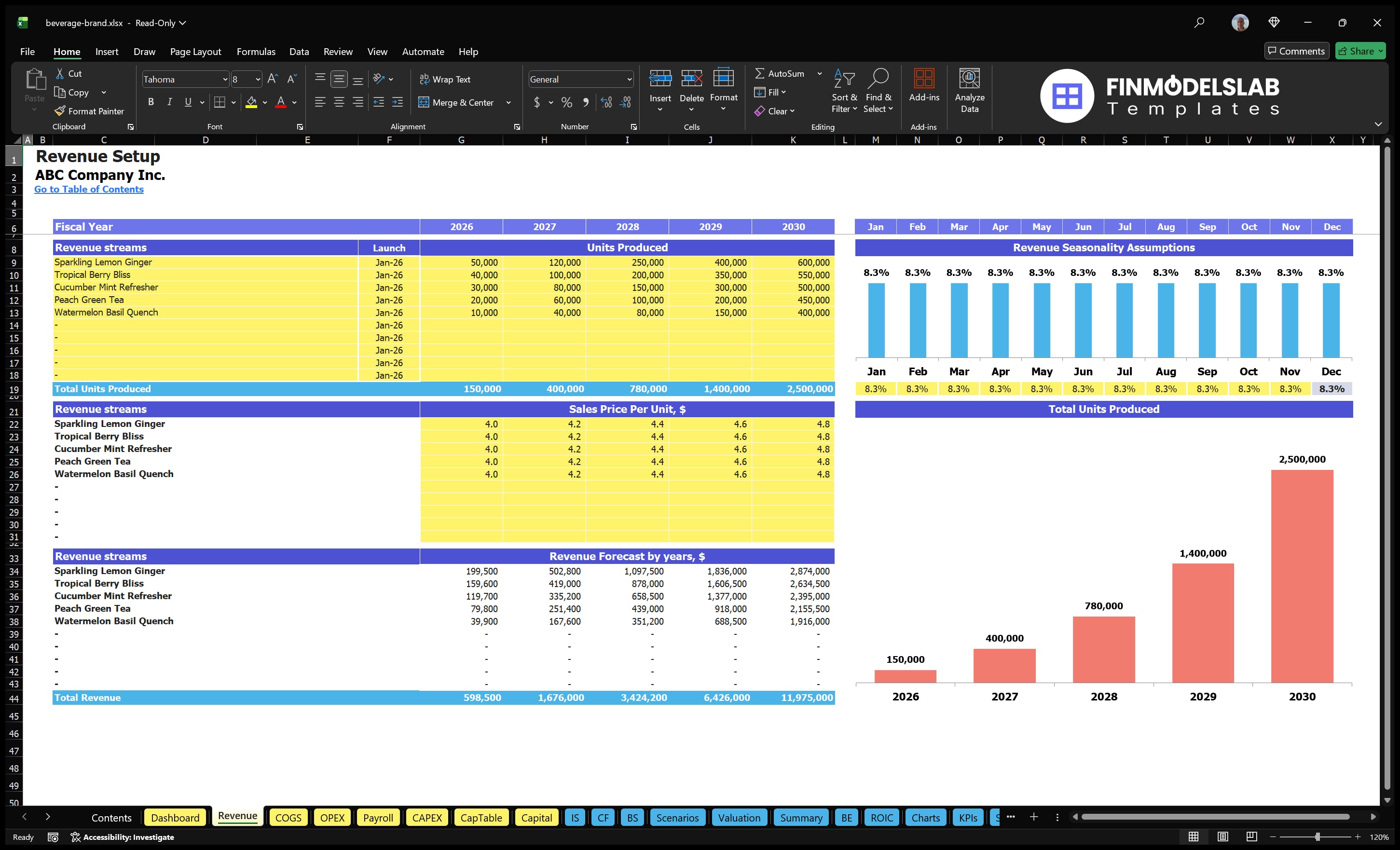Expand the AutoSum dropdown arrow
1400x850 pixels.
tap(819, 73)
